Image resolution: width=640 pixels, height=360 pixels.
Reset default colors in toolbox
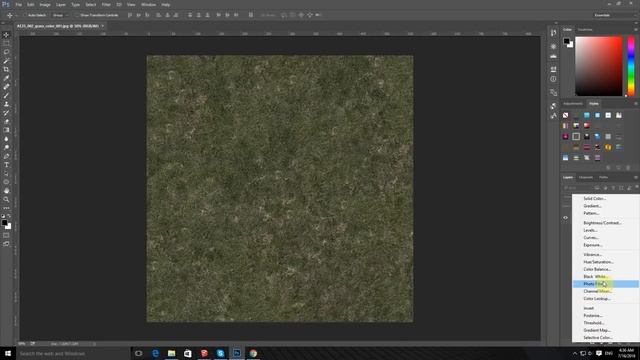click(x=3, y=216)
